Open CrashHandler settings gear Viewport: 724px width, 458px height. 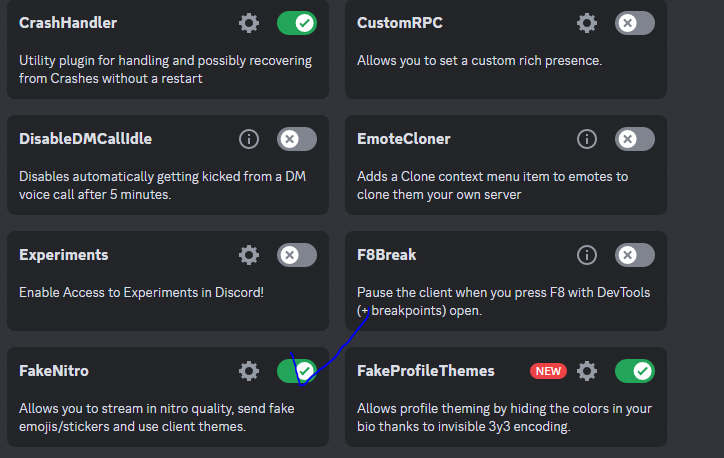click(249, 22)
